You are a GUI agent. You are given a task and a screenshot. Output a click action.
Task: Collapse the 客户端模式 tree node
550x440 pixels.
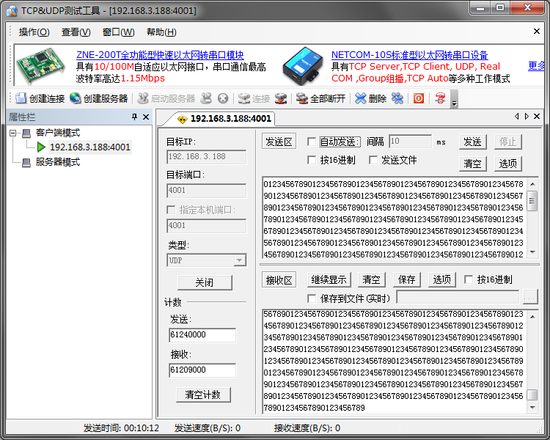[13, 133]
